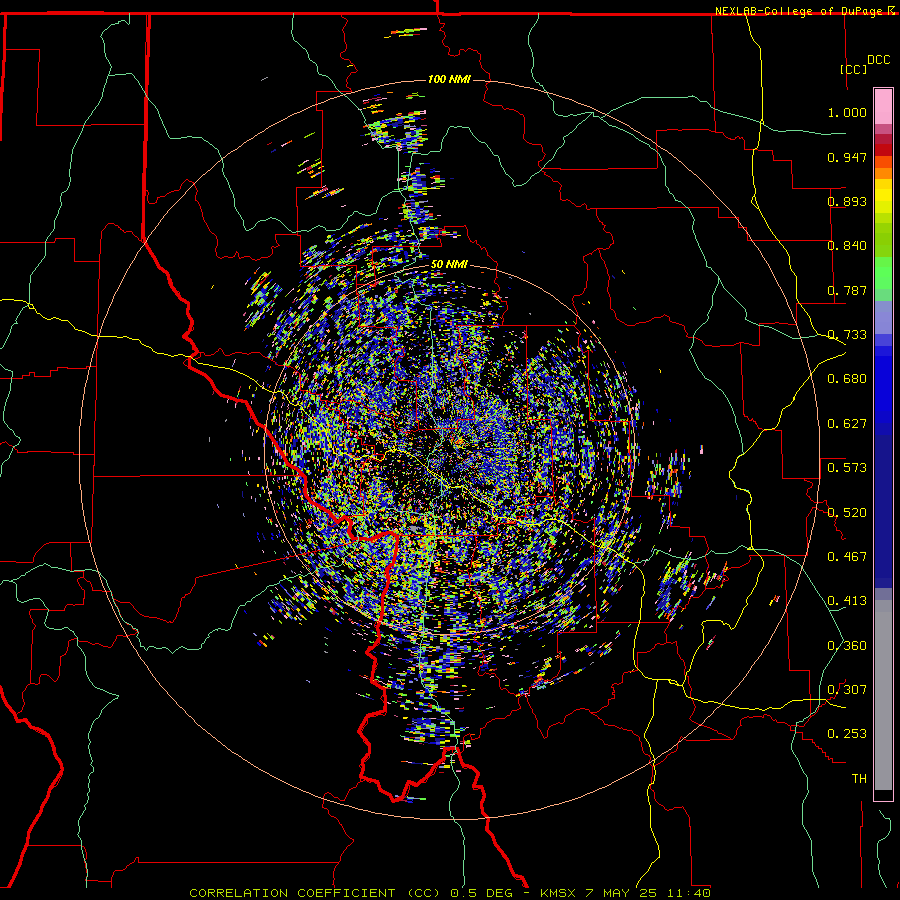The width and height of the screenshot is (900, 900).
Task: Click the 1.000 scale value
Action: [847, 112]
